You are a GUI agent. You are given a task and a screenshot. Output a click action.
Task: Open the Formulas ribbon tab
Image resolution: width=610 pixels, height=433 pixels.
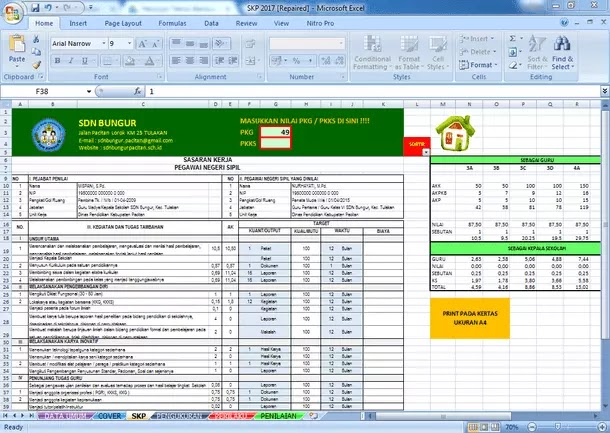tap(172, 23)
